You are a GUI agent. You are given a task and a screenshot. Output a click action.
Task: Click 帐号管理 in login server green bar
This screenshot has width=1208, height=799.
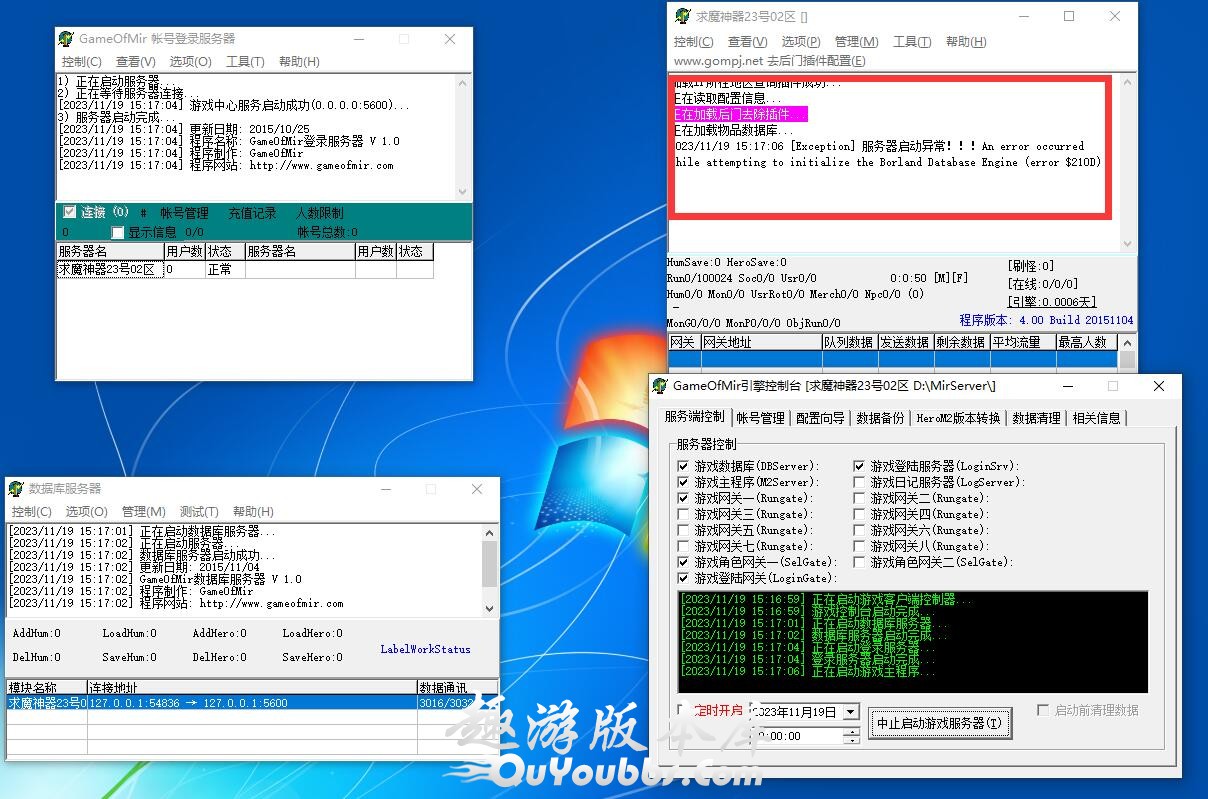tap(185, 213)
